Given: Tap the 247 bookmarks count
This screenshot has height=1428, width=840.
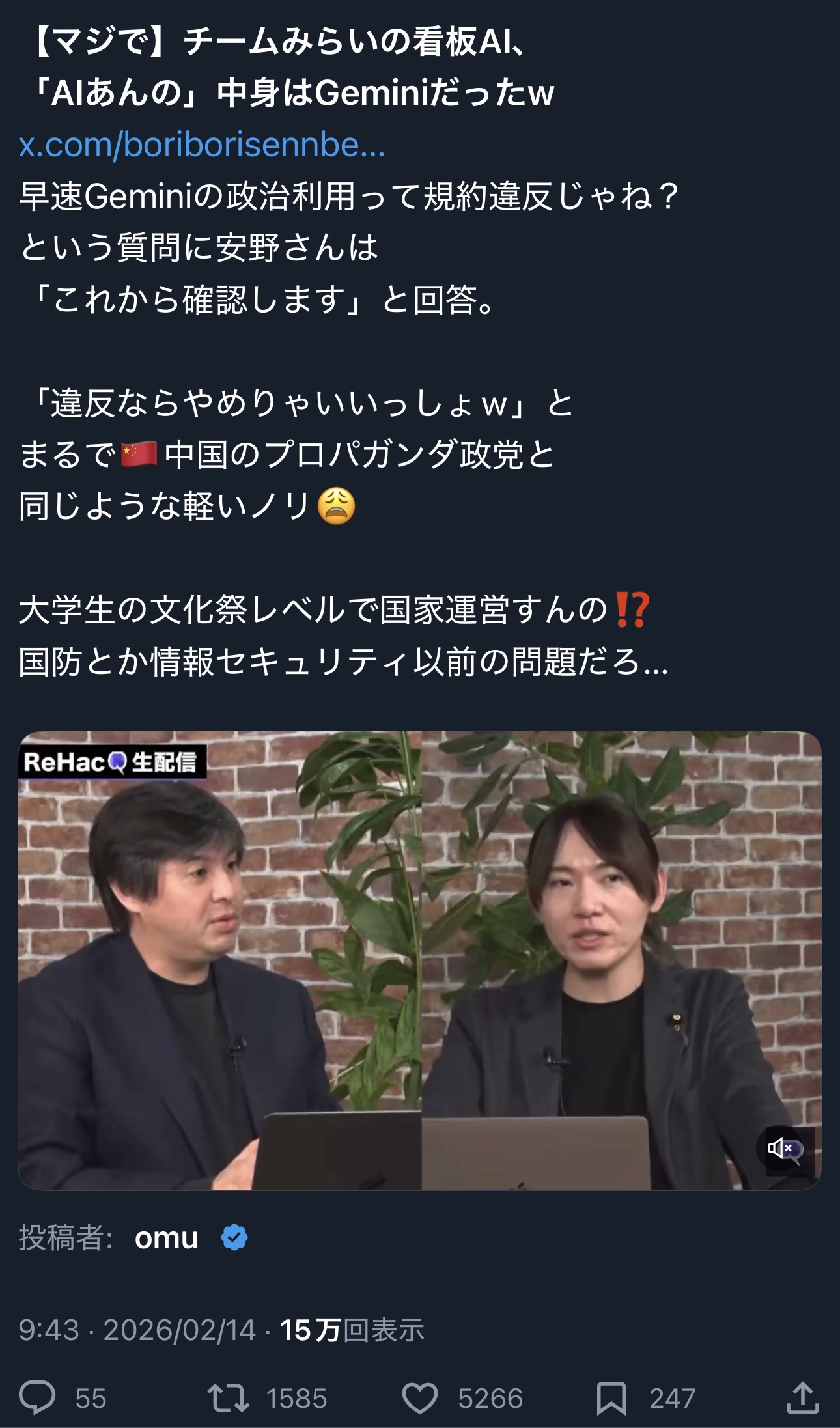Looking at the screenshot, I should [x=673, y=1399].
